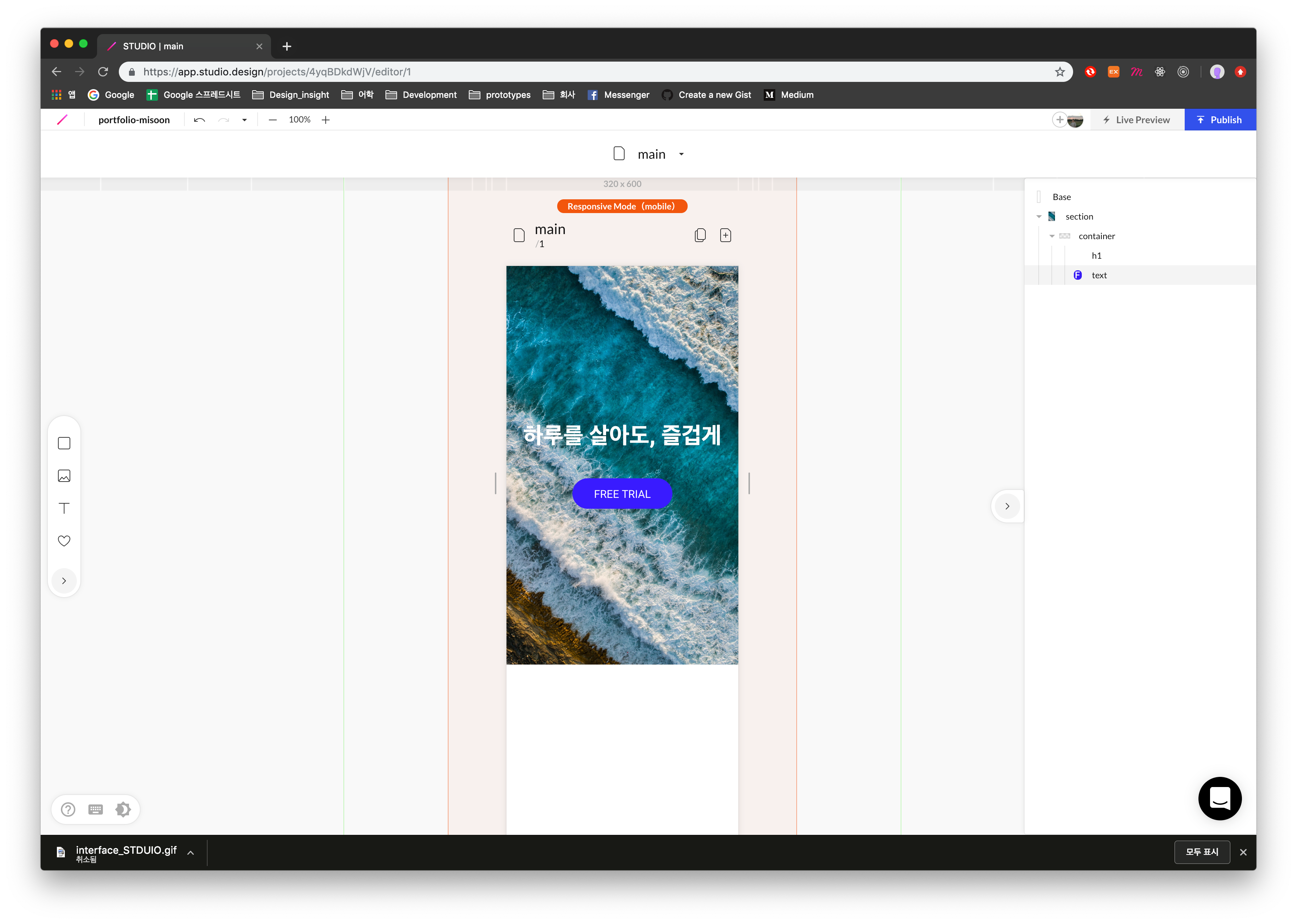
Task: Open Live Preview
Action: click(1137, 120)
